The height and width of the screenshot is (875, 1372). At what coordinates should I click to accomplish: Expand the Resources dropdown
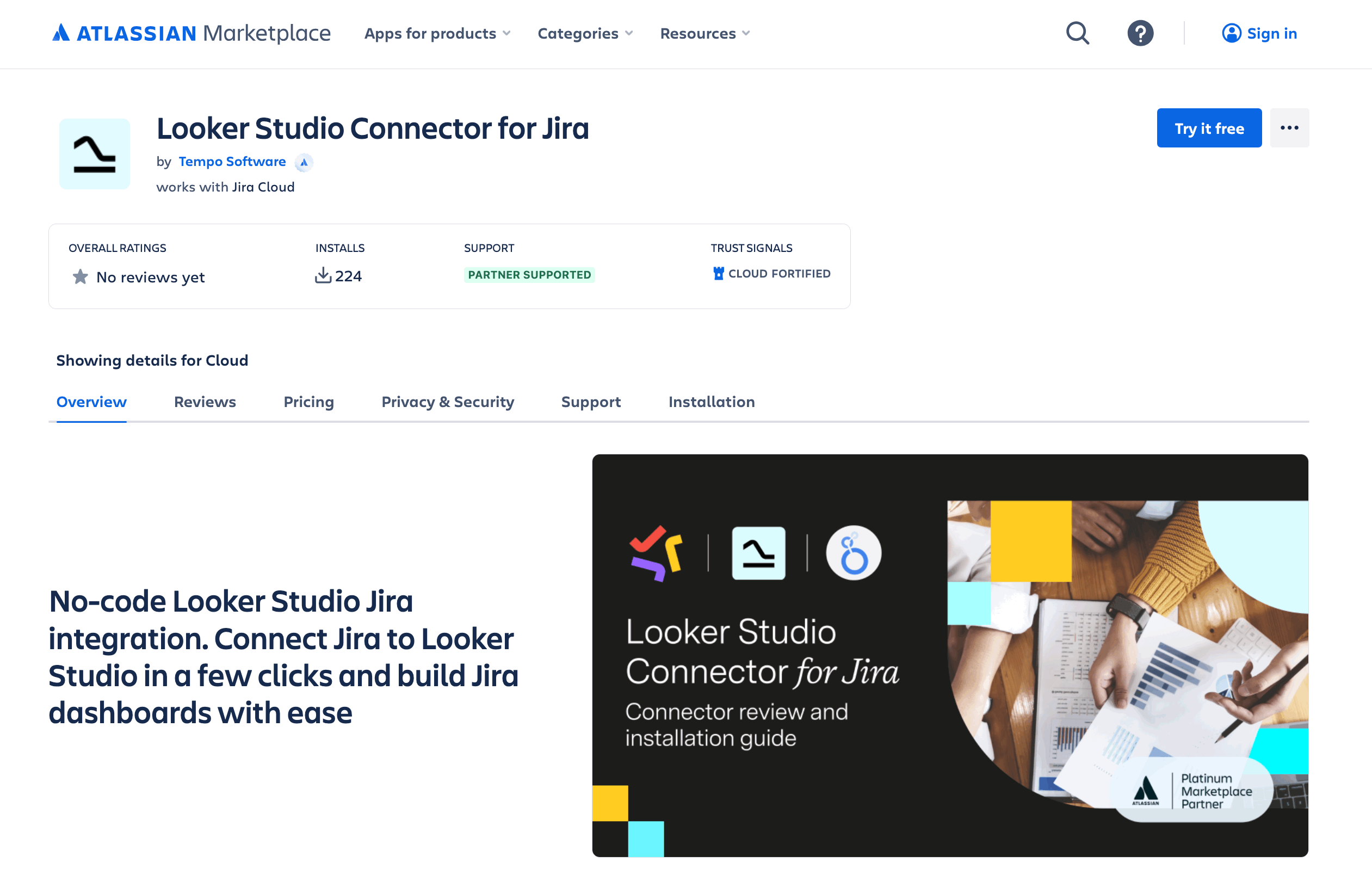[705, 34]
